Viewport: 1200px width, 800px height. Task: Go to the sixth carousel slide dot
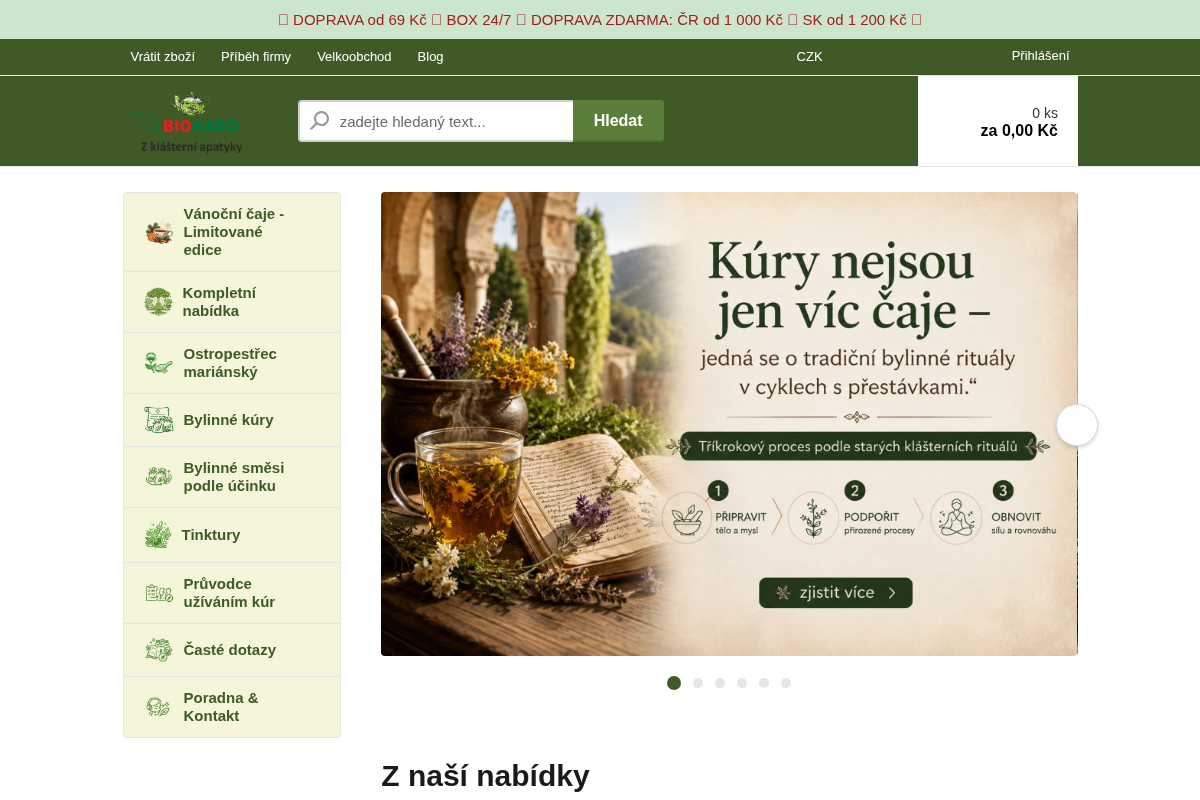(x=786, y=683)
